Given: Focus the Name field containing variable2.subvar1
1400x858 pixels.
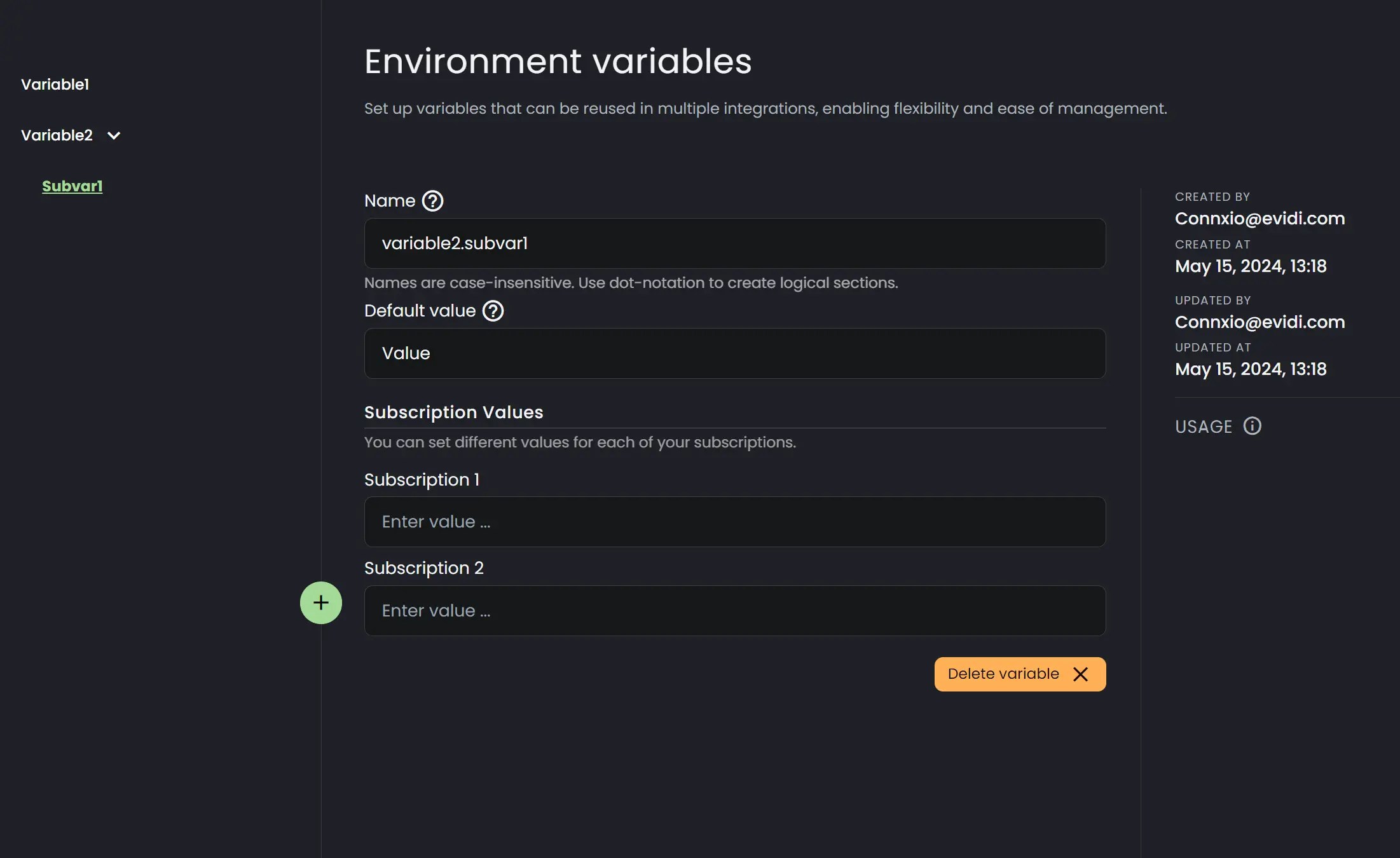Looking at the screenshot, I should tap(735, 243).
